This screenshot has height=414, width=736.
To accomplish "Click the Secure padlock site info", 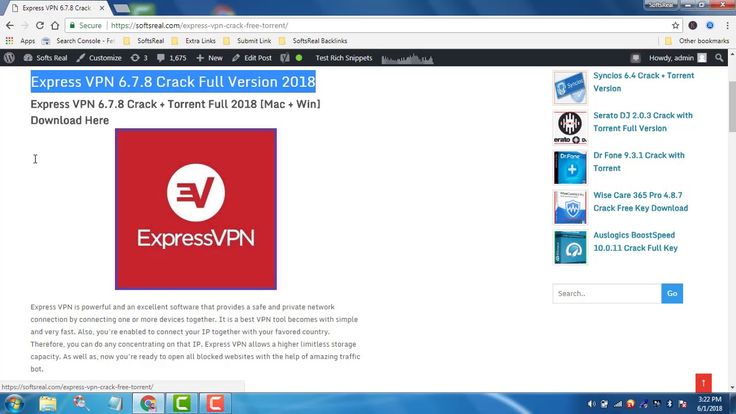I will tap(85, 25).
